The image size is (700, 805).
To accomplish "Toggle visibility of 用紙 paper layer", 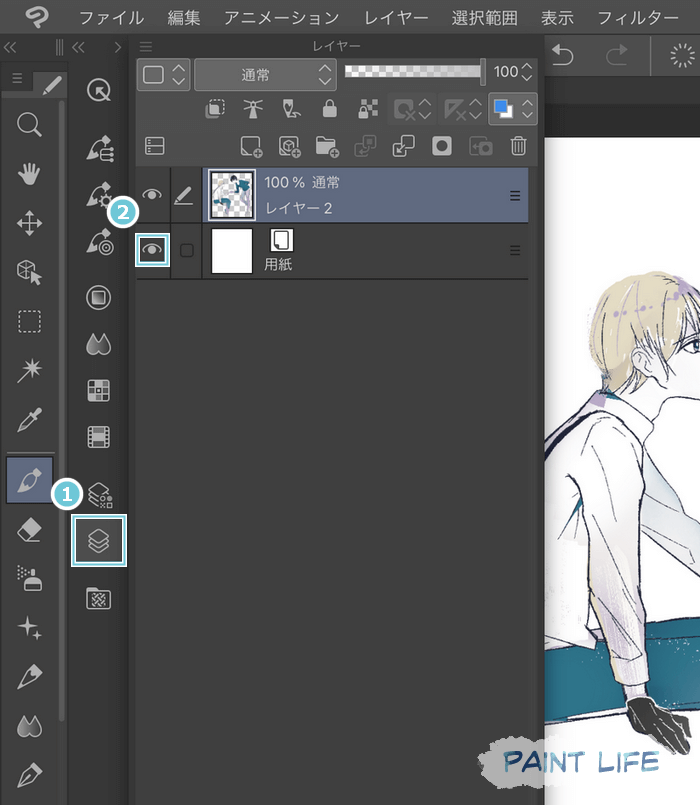I will point(152,250).
